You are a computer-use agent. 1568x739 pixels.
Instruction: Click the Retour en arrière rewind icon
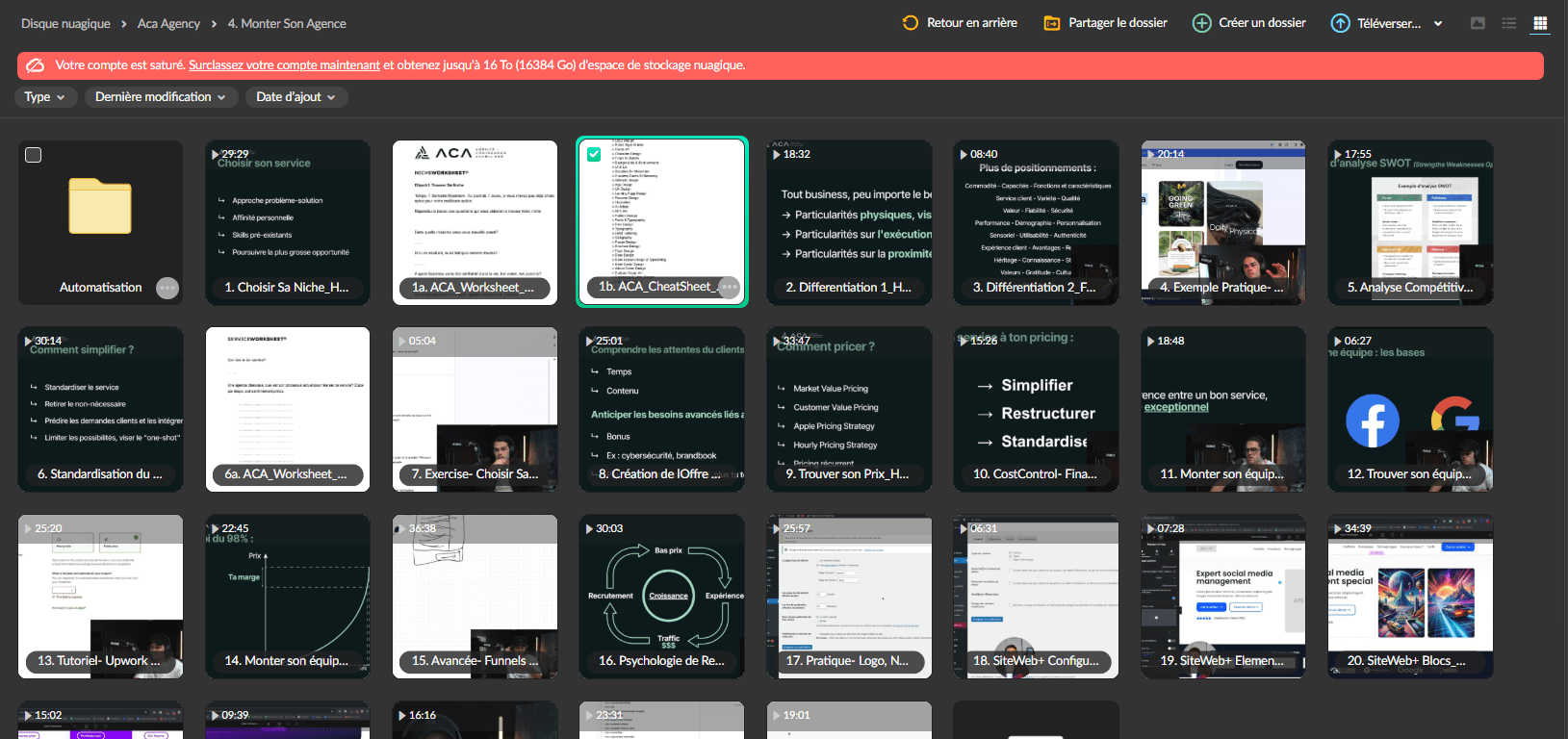click(911, 22)
